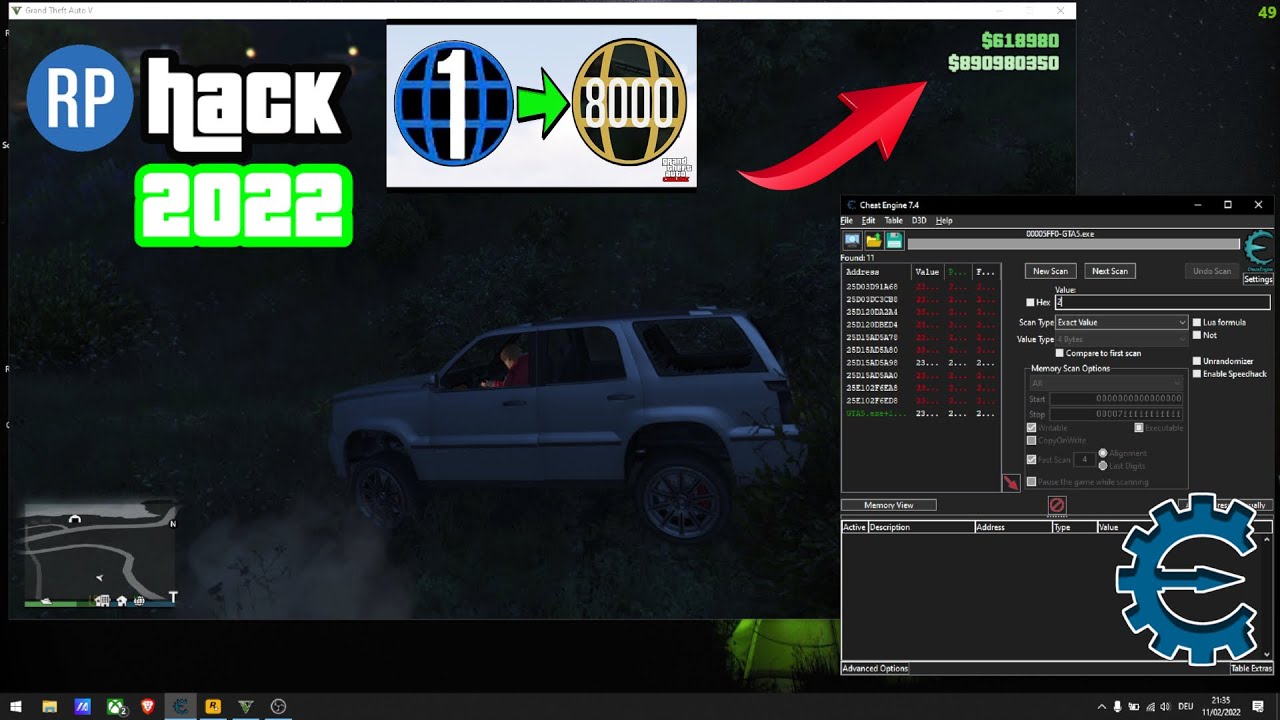
Task: Enable the Unrandomizer option
Action: [x=1197, y=361]
